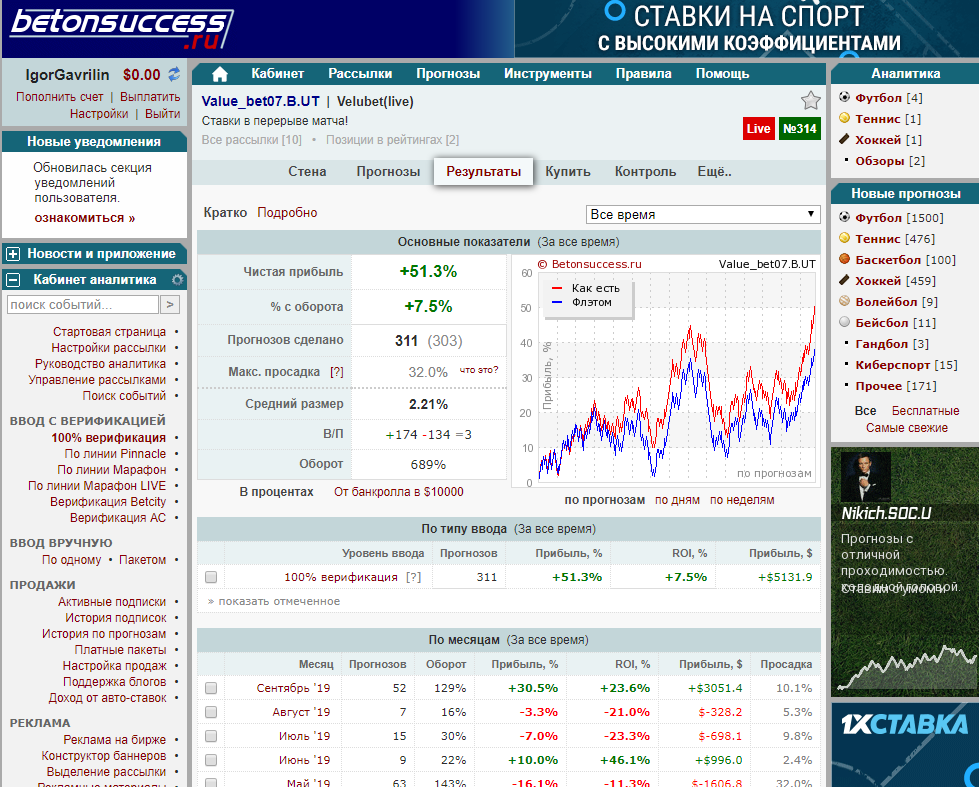979x787 pixels.
Task: Click hockey icon in Новые прогнозы
Action: click(x=844, y=280)
